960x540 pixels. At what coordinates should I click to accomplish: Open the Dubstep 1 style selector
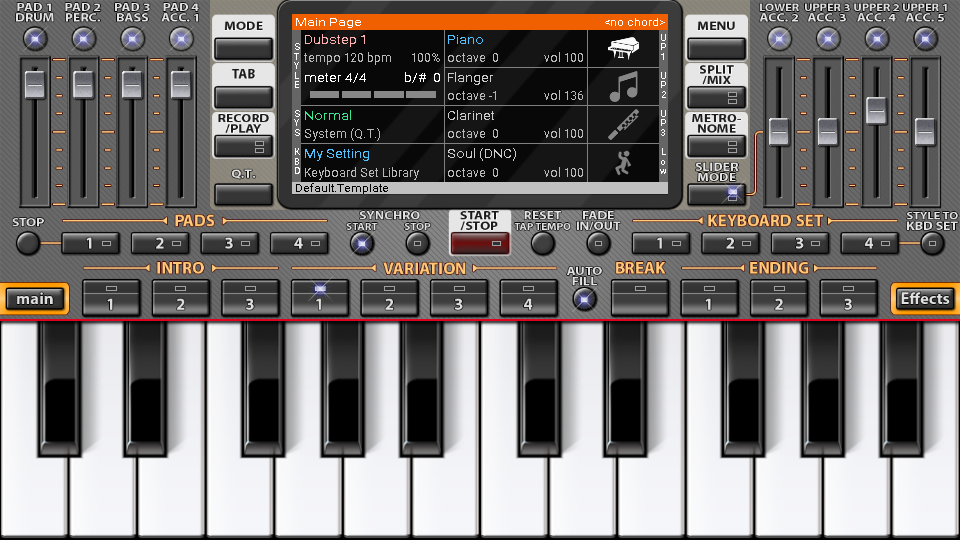[x=335, y=40]
